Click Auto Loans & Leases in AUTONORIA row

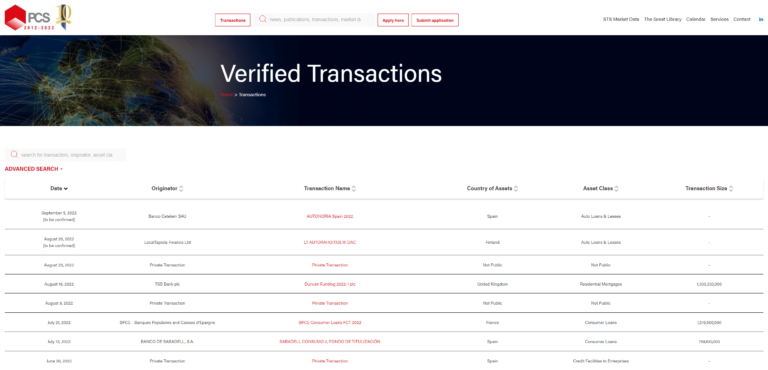pos(600,217)
